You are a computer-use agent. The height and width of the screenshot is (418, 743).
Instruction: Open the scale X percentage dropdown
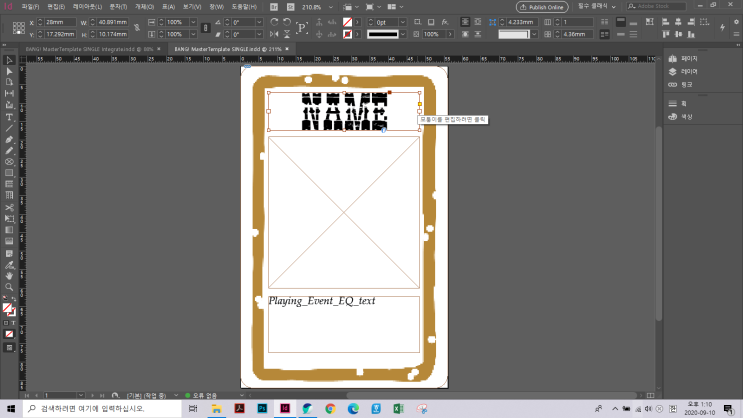[193, 22]
